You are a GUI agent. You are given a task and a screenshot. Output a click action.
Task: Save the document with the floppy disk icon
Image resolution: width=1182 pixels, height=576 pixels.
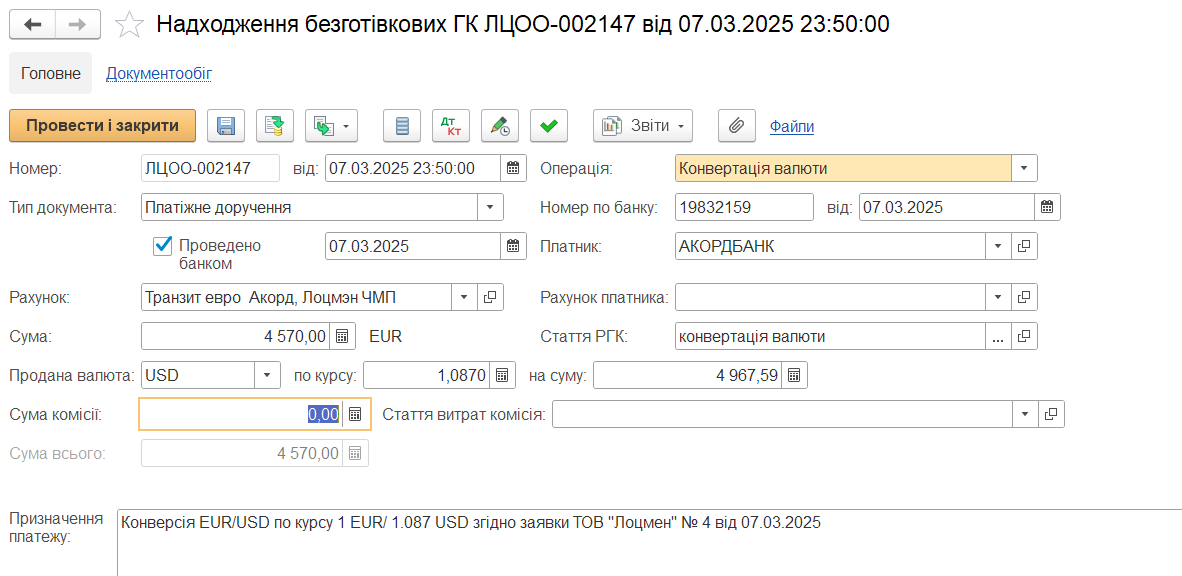point(226,126)
